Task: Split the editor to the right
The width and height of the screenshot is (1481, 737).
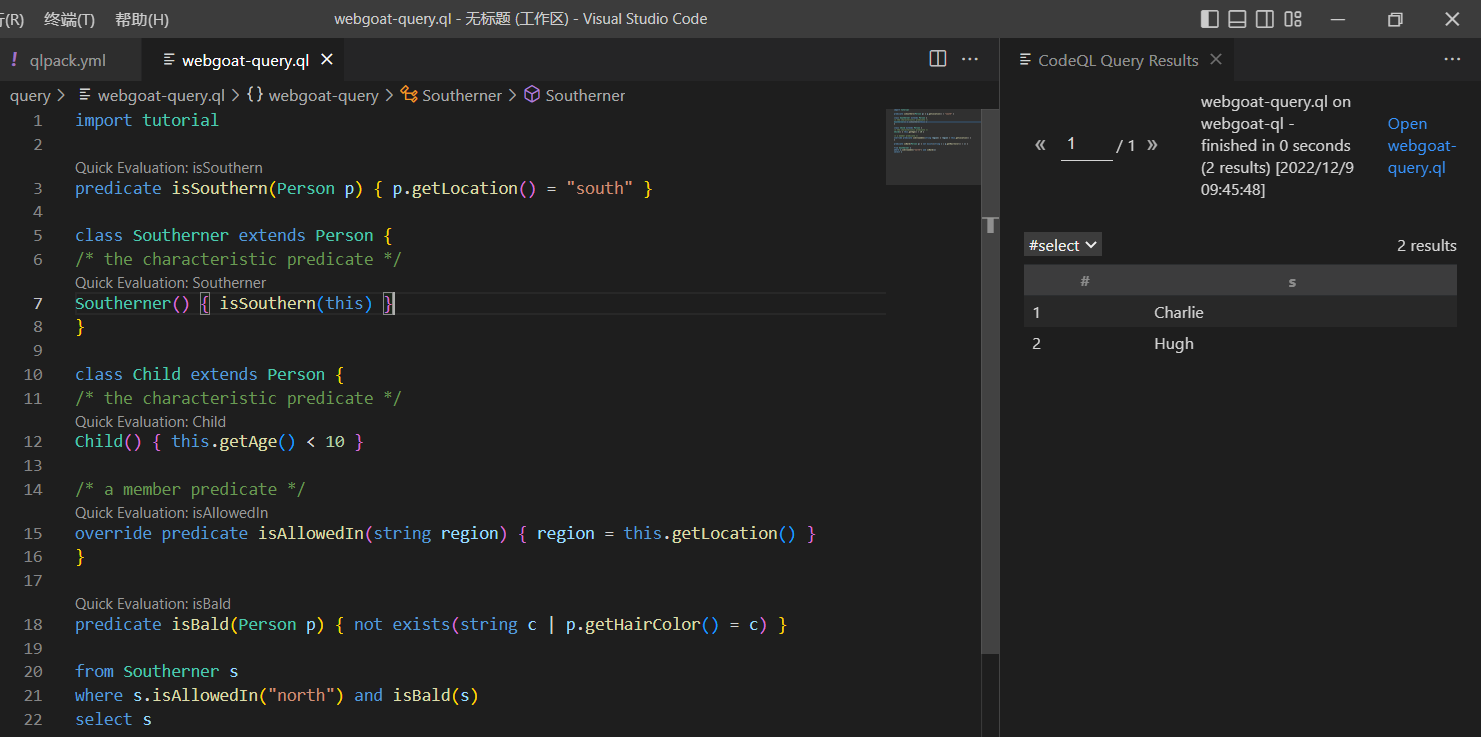Action: click(x=938, y=59)
